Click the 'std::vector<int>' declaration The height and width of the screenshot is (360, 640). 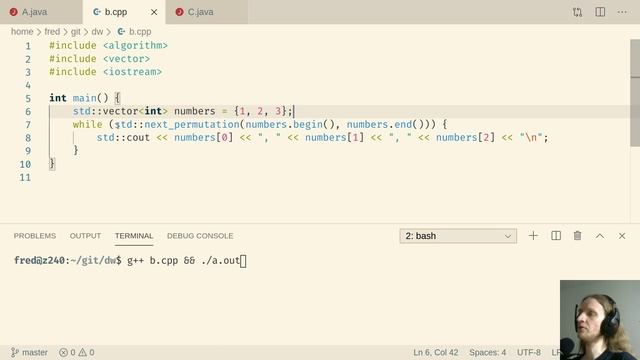(x=120, y=111)
